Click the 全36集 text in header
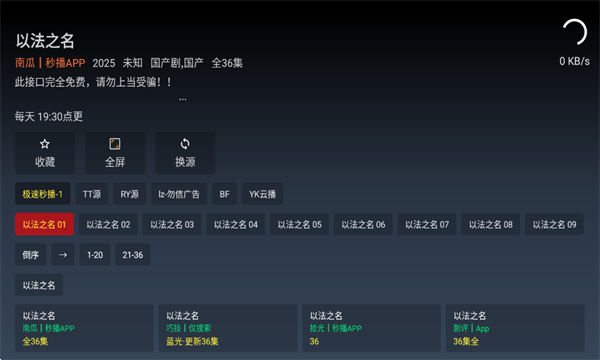 click(x=227, y=63)
